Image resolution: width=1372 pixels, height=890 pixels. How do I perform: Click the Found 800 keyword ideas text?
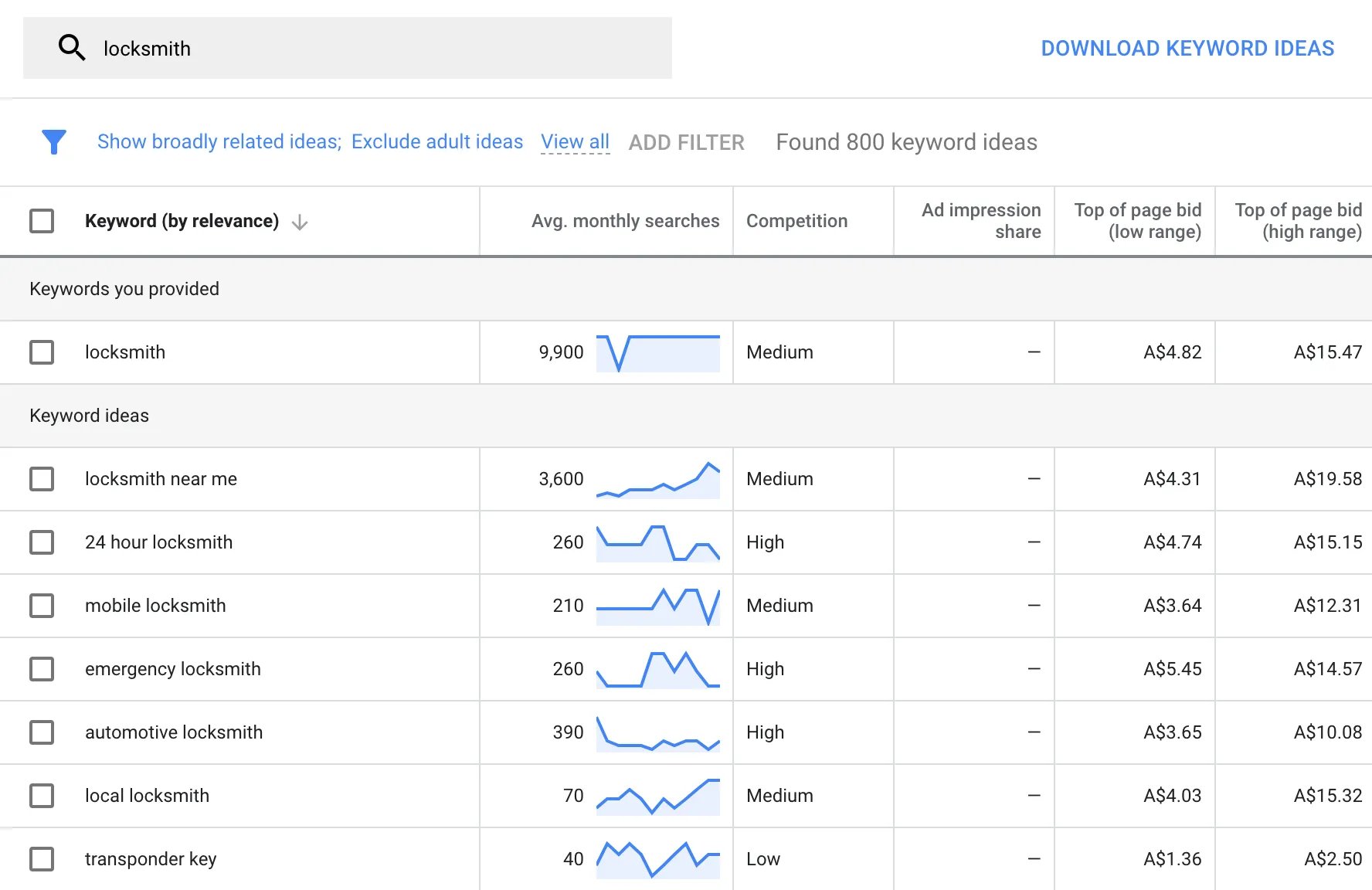point(906,142)
